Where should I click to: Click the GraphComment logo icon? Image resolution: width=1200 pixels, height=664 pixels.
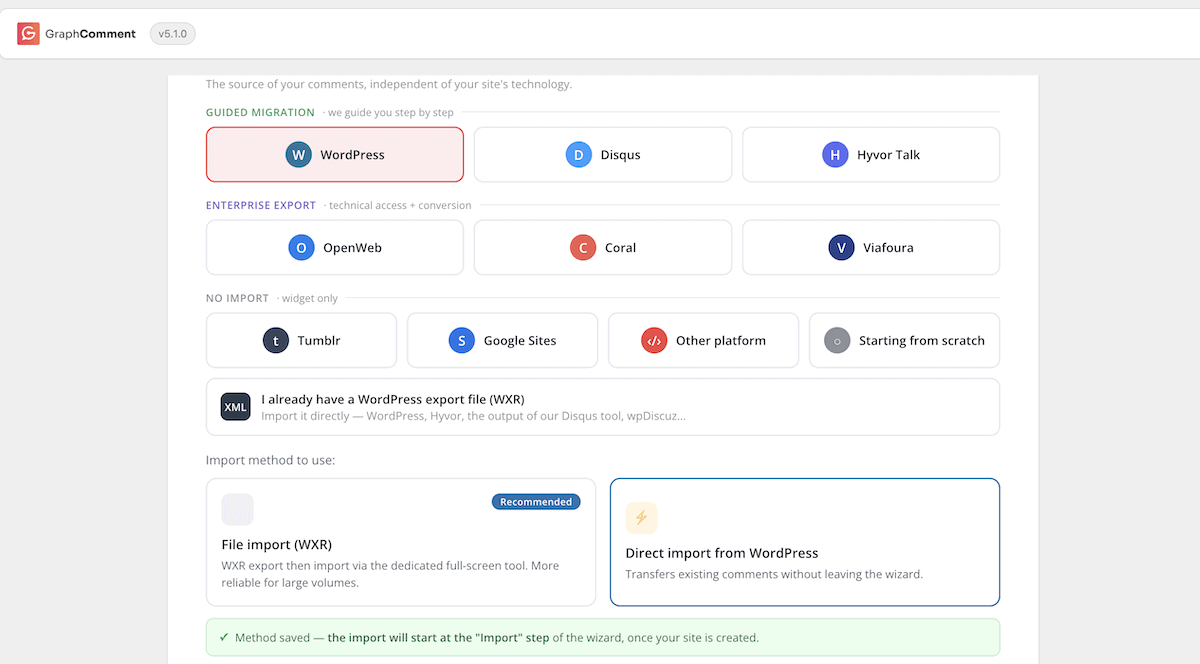28,34
